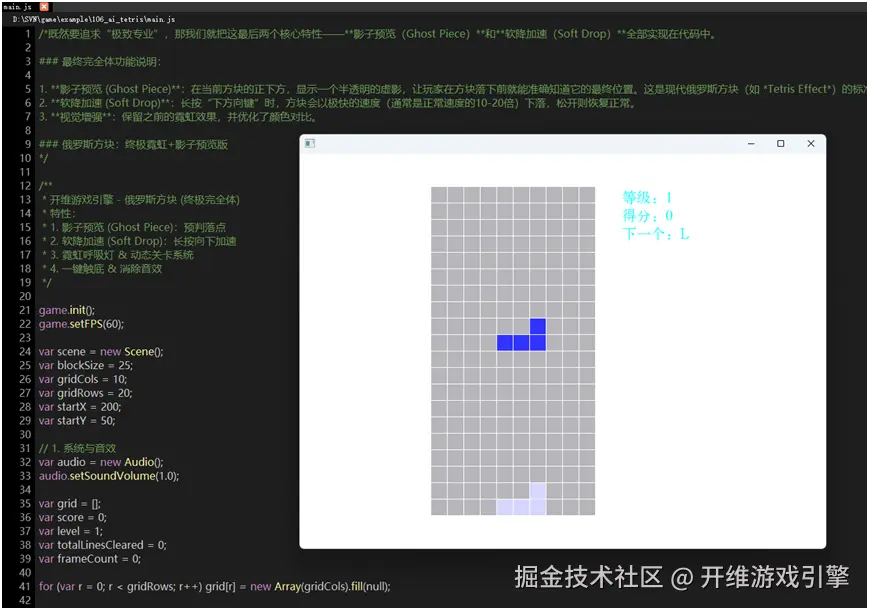Switch to the main.js editor tab
Screen dimensions: 869x610
pyautogui.click(x=15, y=6)
